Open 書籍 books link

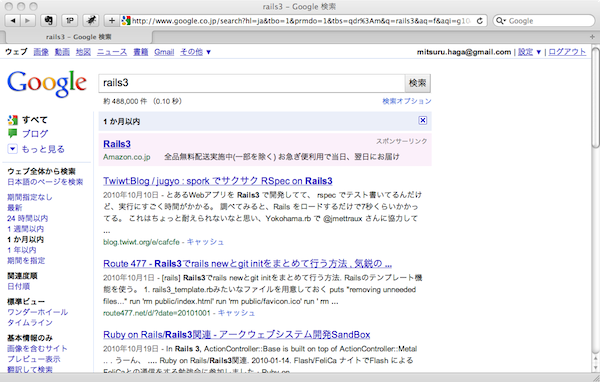(x=140, y=52)
